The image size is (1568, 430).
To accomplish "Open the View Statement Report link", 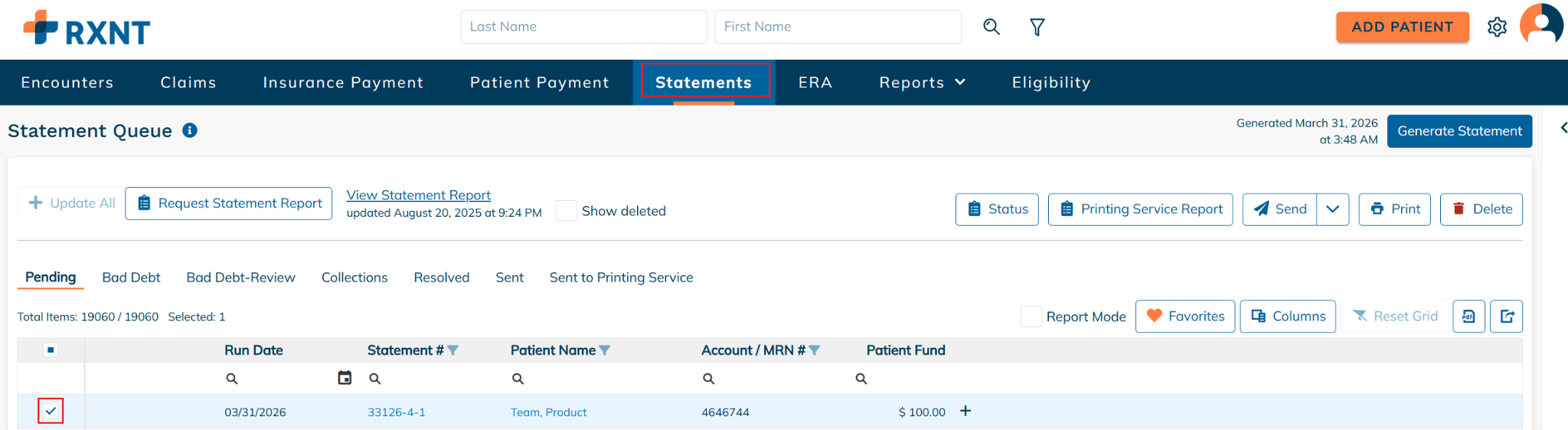I will point(418,195).
